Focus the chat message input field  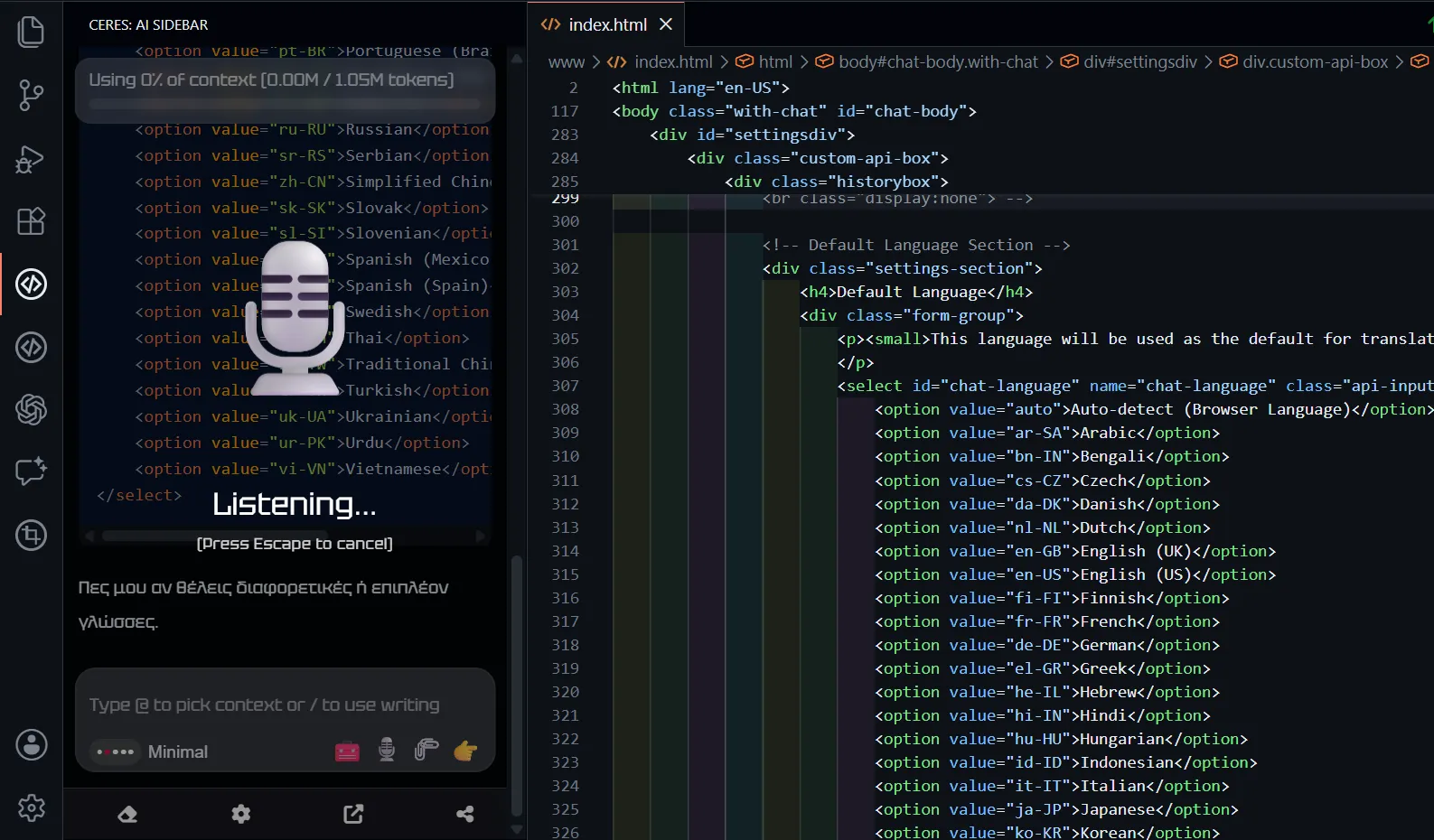(286, 705)
